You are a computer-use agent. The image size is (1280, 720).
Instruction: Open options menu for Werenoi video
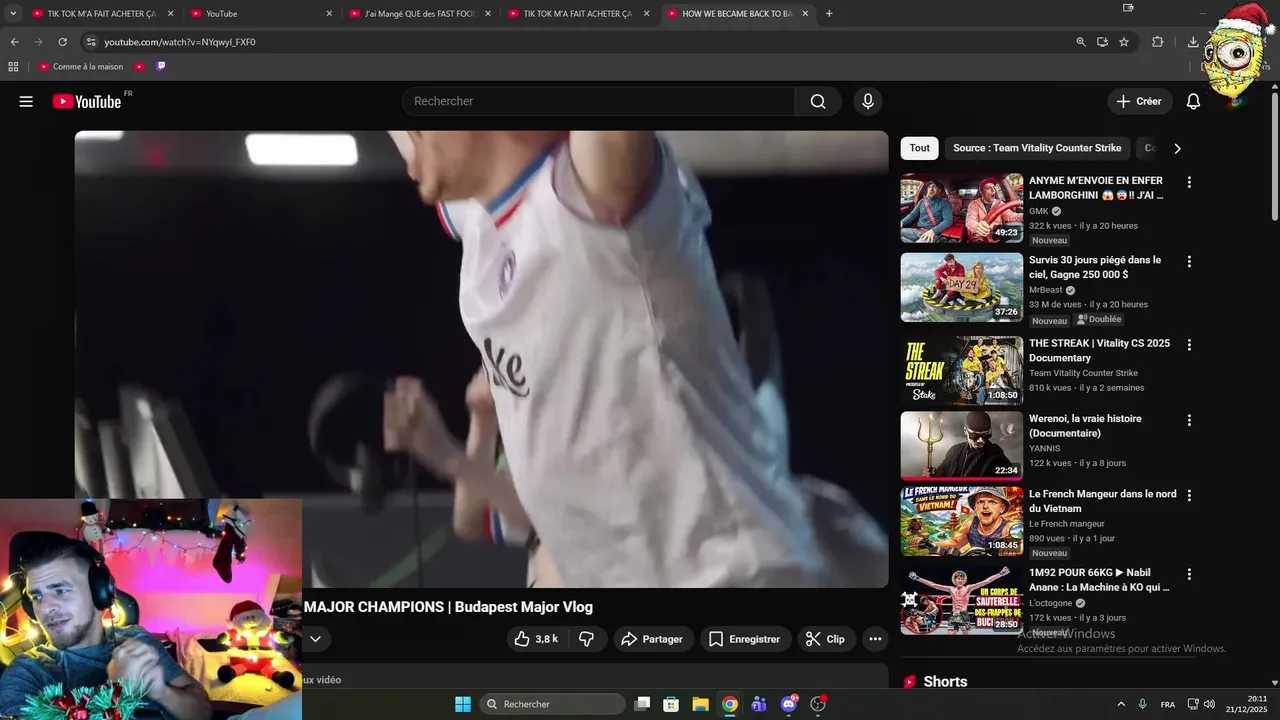[x=1189, y=420]
